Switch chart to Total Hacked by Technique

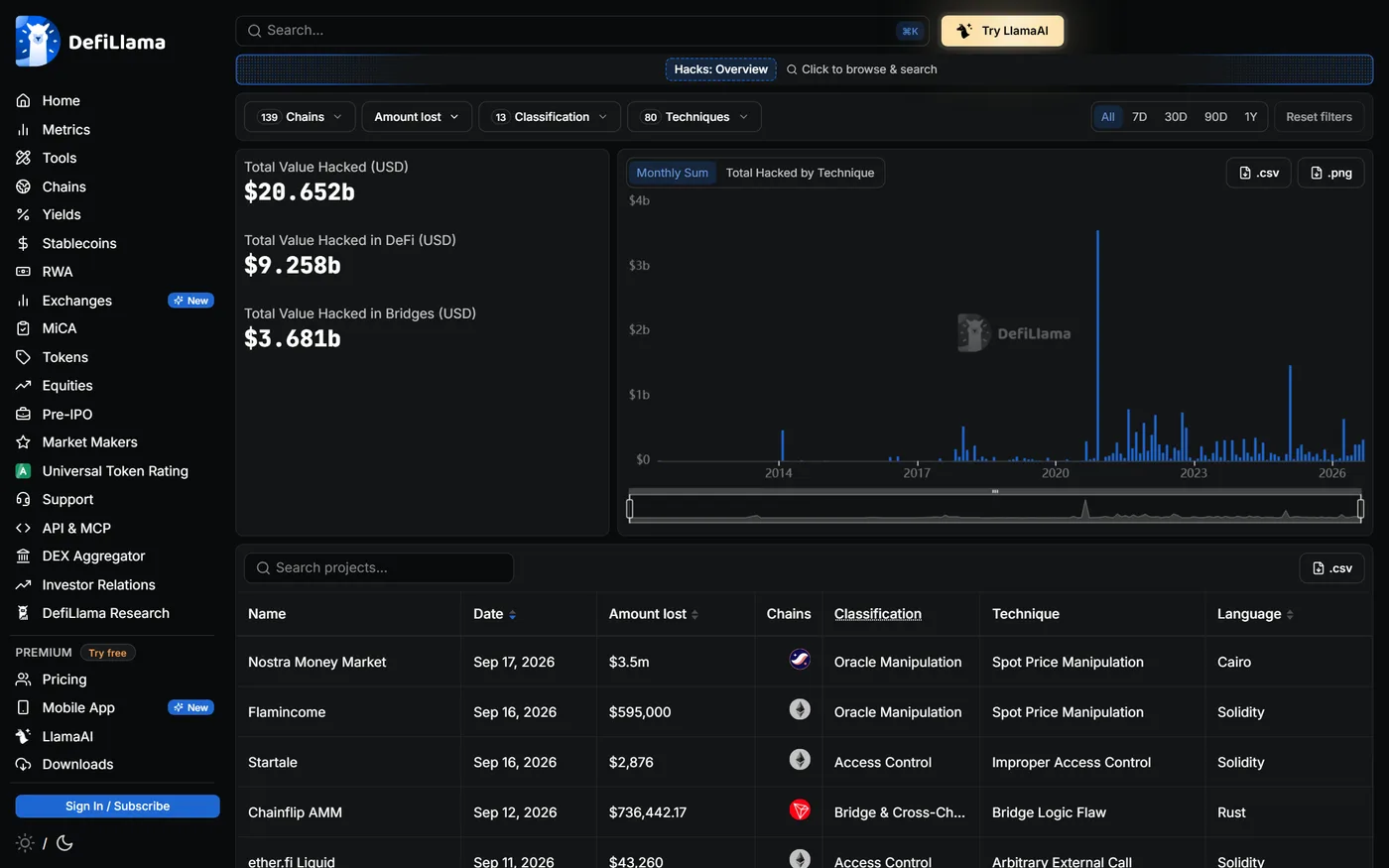pyautogui.click(x=800, y=173)
